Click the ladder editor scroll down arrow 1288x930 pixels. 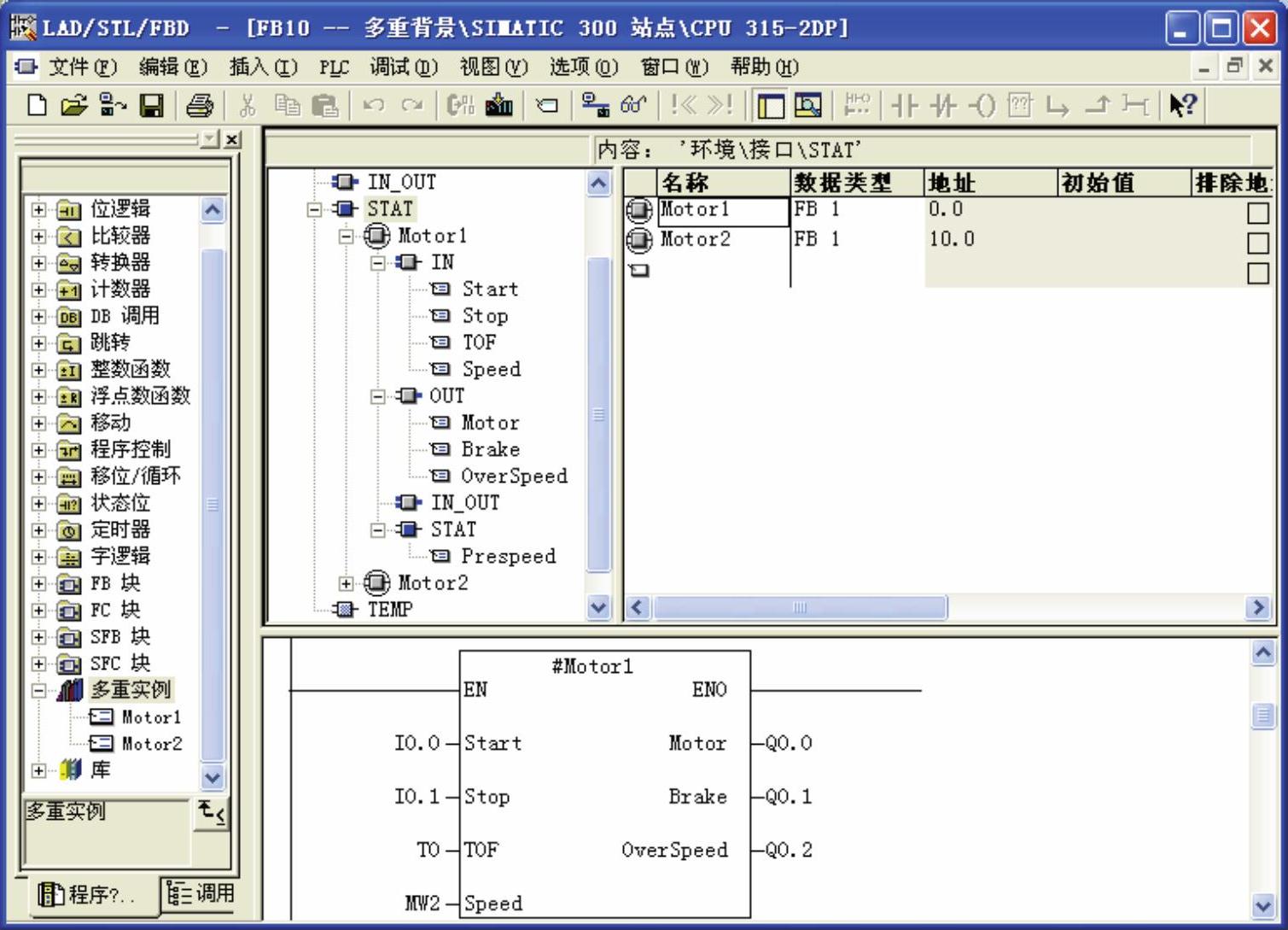point(1263,904)
